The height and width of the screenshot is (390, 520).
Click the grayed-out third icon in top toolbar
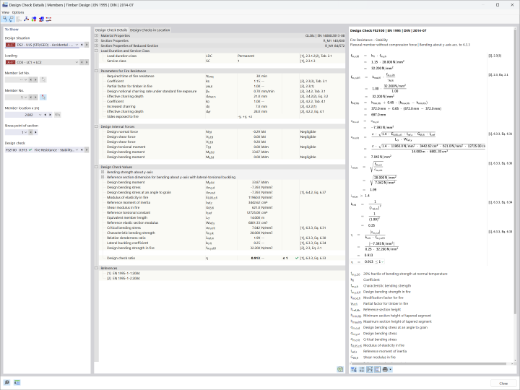(x=19, y=19)
